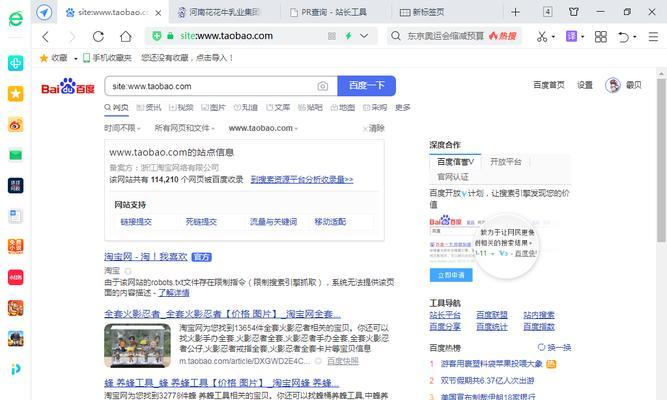This screenshot has width=667, height=400.
Task: Click the purple translate icon in toolbar
Action: (x=571, y=36)
